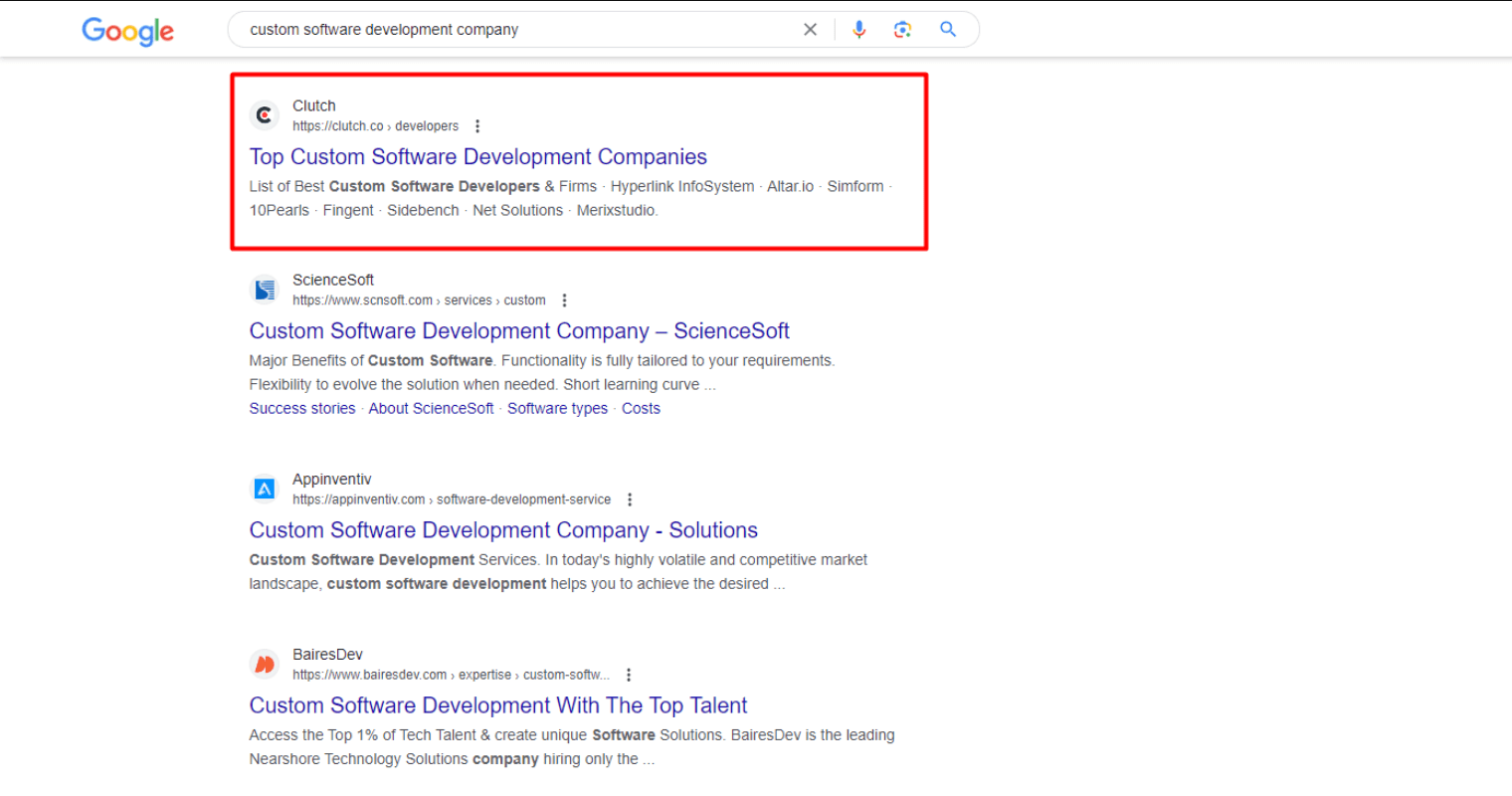Click the 'Access the Top 1%' snippet
1512x796 pixels.
(572, 746)
